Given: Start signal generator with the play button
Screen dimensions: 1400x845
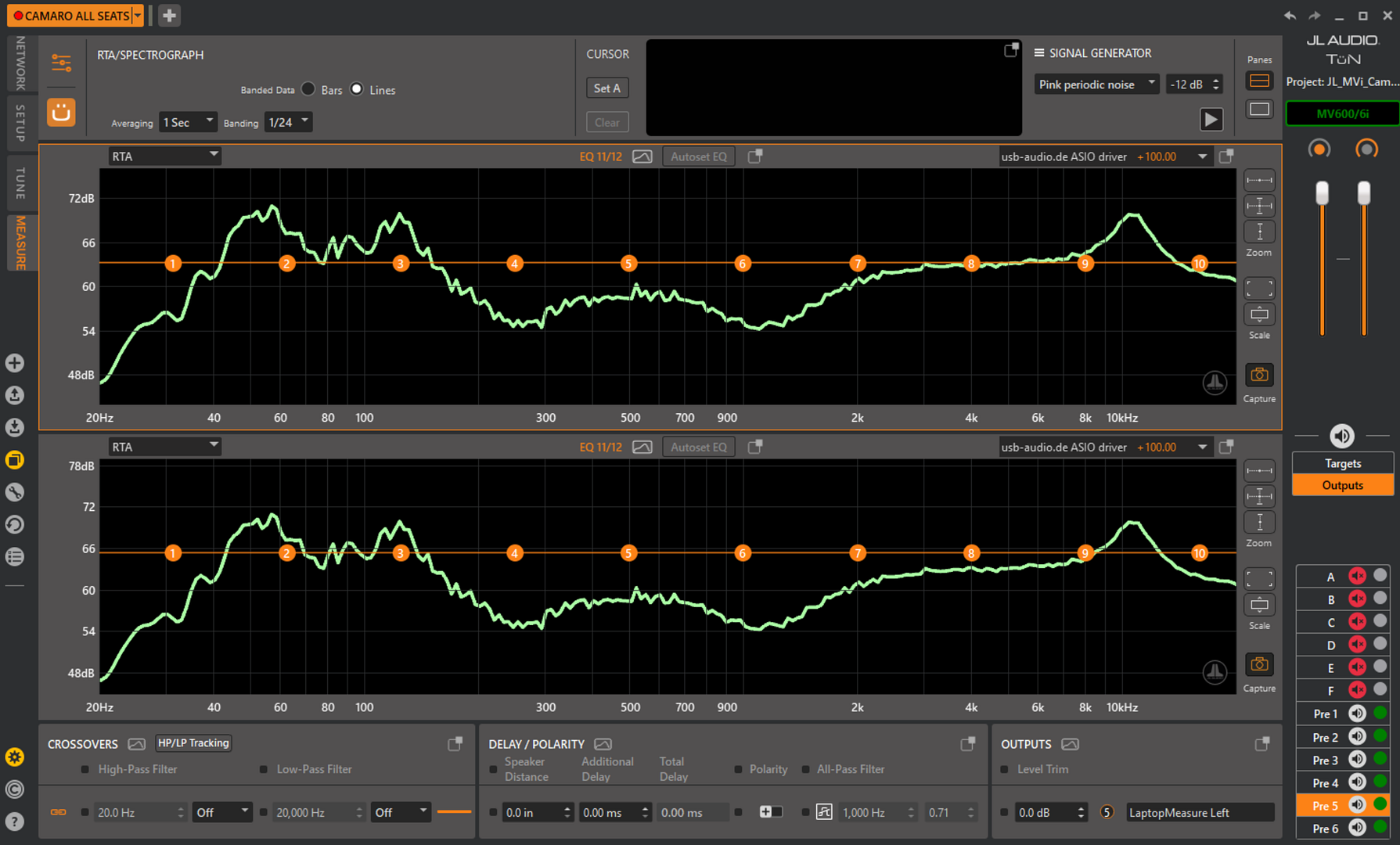Looking at the screenshot, I should (x=1211, y=120).
